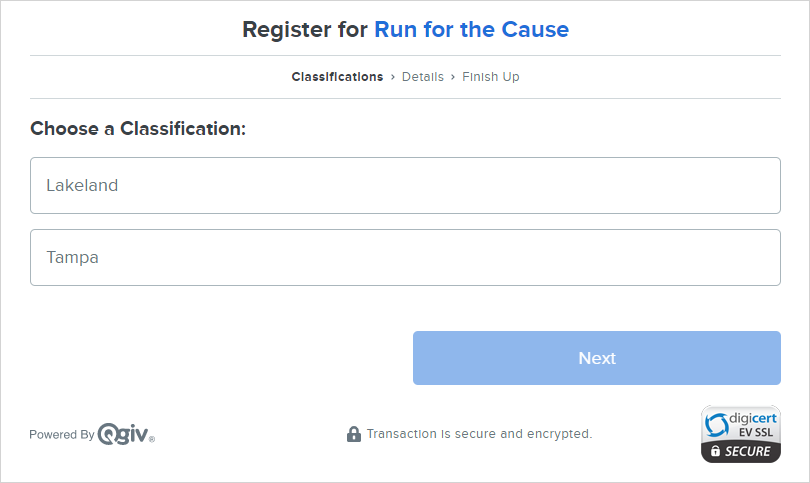Viewport: 810px width, 483px height.
Task: Click the SECURE label on DigiCert badge
Action: pos(747,451)
